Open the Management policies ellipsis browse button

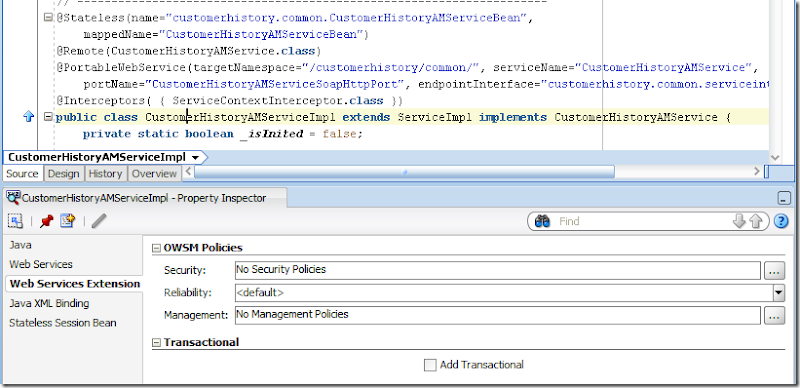click(x=774, y=316)
